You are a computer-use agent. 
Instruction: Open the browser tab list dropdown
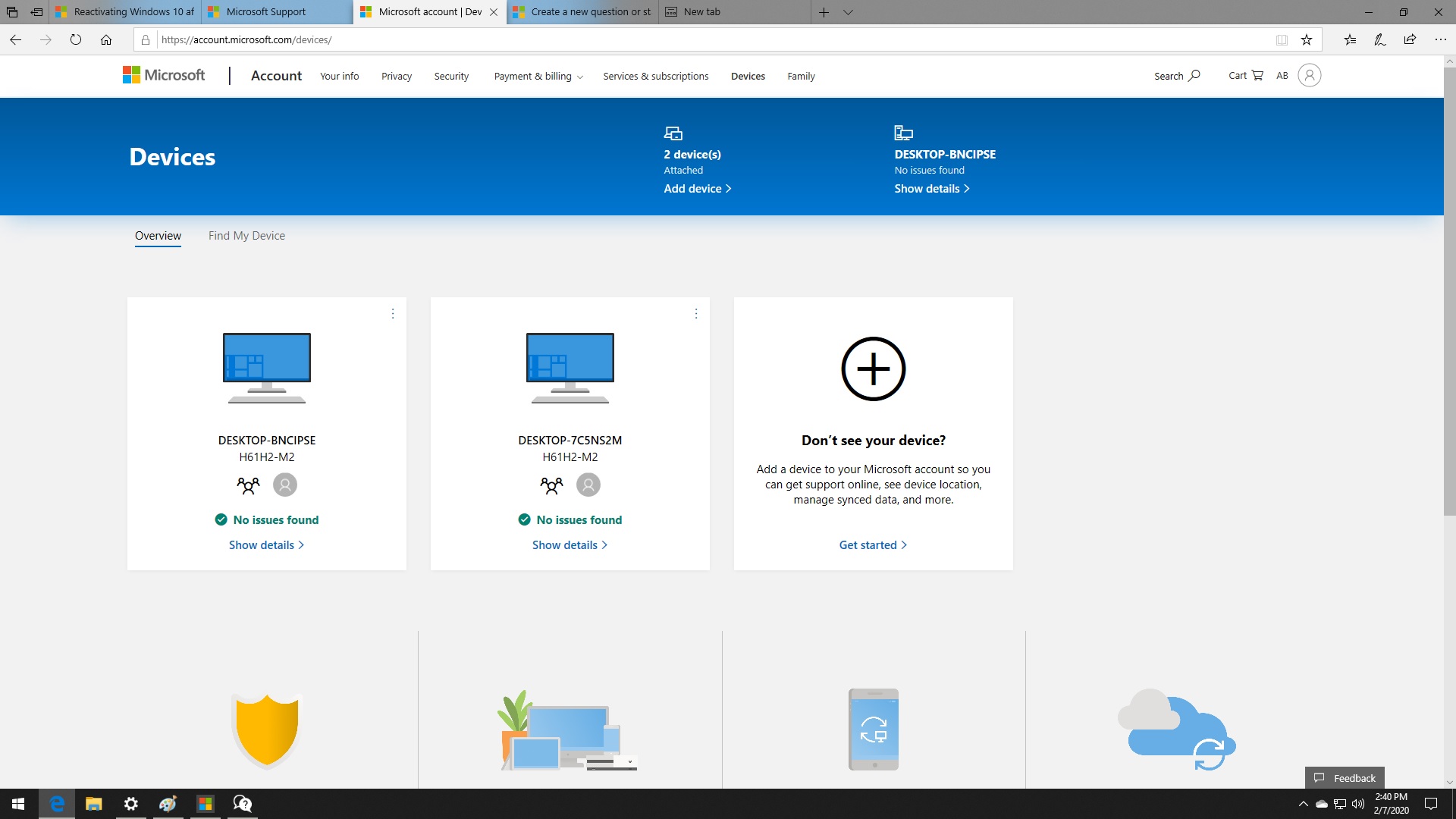click(x=847, y=12)
